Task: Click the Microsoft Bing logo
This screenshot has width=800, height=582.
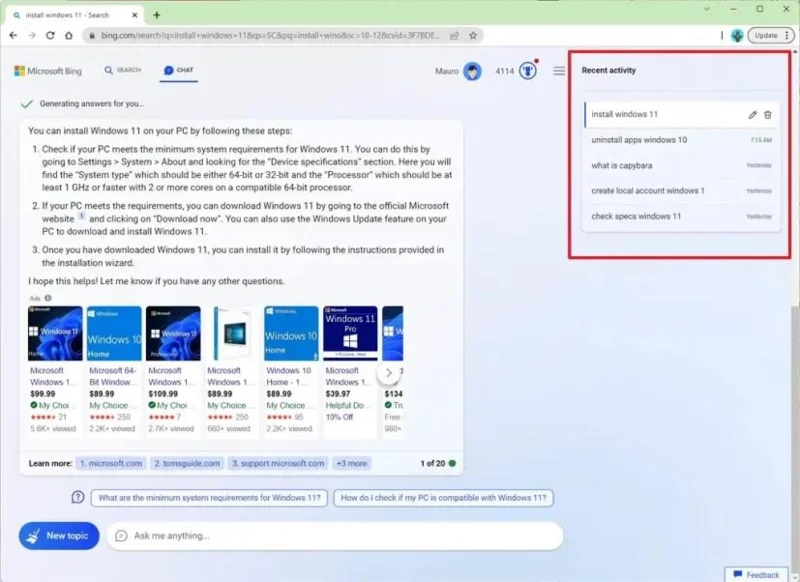Action: click(x=48, y=71)
